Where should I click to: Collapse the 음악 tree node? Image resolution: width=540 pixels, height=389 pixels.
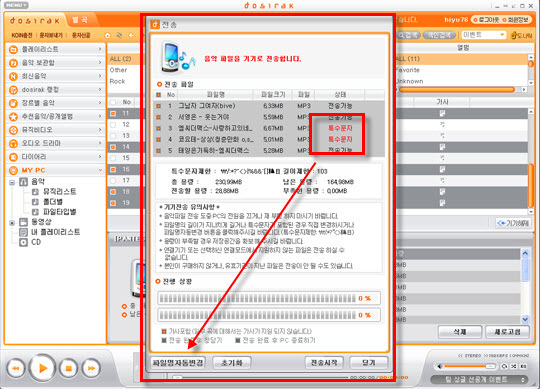[x=12, y=182]
